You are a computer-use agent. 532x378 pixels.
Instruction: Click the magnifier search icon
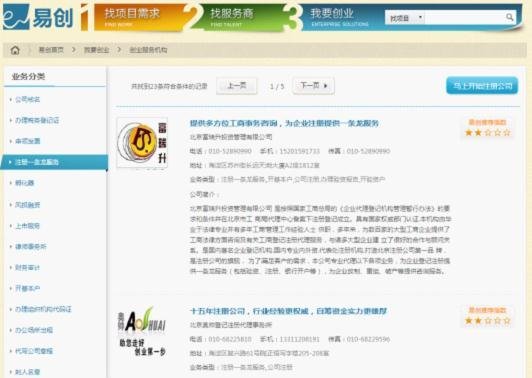point(509,17)
